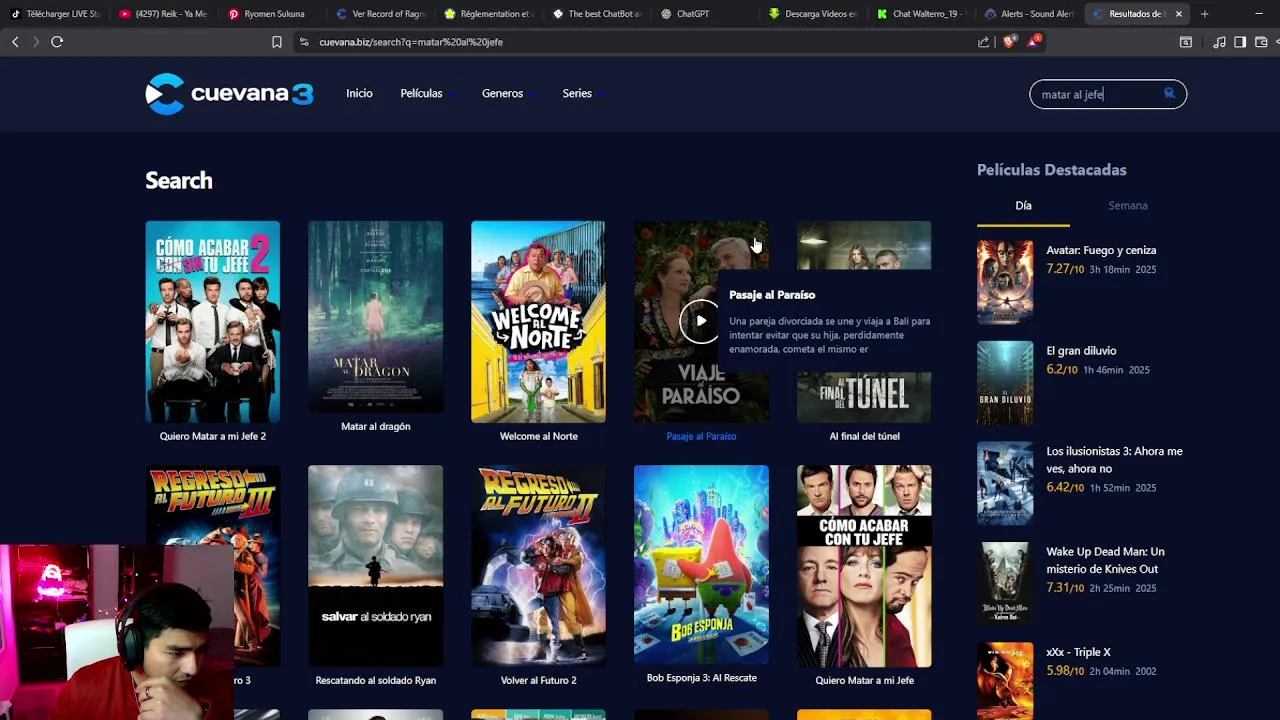Viewport: 1280px width, 720px height.
Task: Open Quiero Matar a mi Jefe 2 poster
Action: tap(212, 322)
